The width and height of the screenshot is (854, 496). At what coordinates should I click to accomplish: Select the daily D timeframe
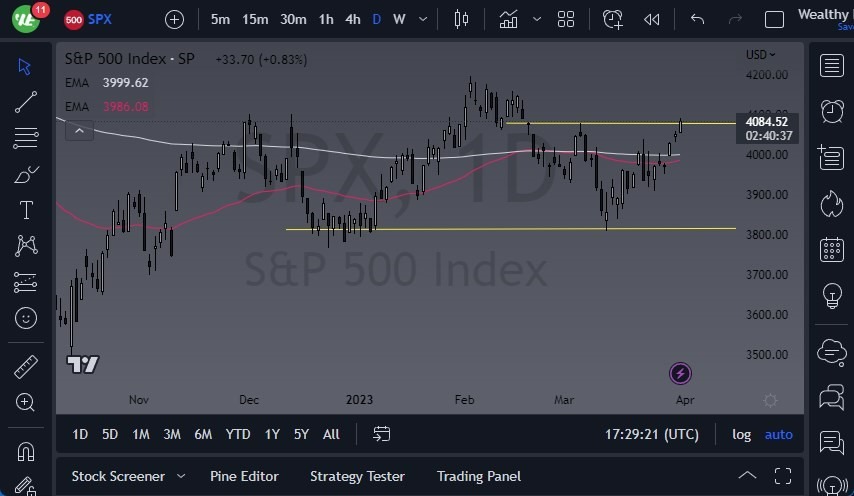pyautogui.click(x=376, y=20)
